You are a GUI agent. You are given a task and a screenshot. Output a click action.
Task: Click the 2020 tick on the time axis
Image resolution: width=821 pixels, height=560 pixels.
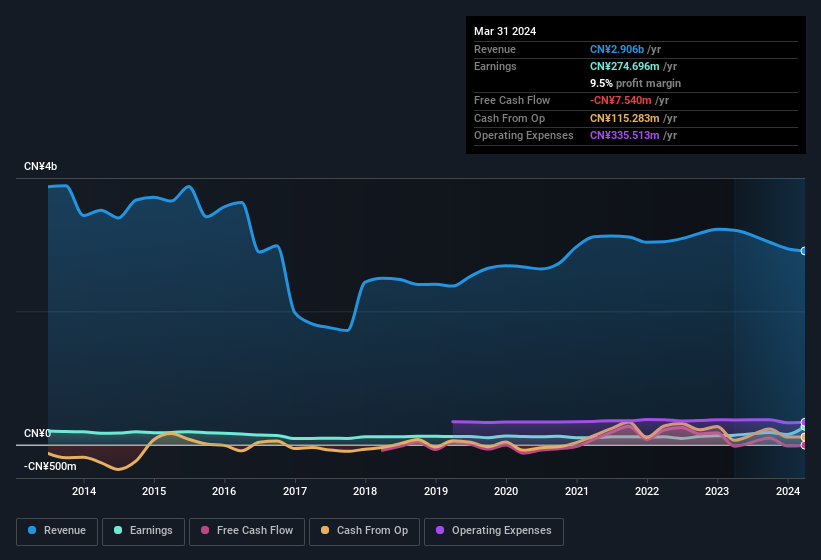(x=506, y=491)
